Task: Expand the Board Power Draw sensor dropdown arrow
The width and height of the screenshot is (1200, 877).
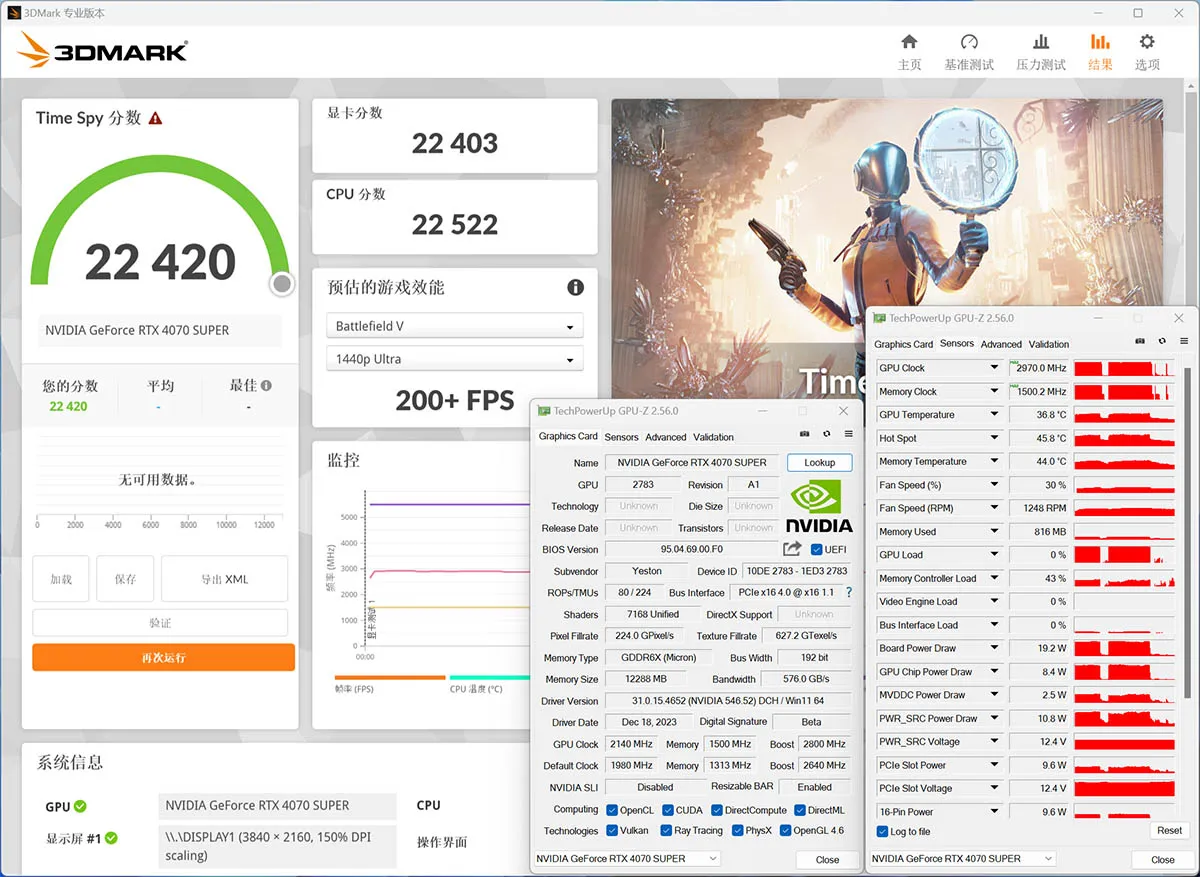Action: (994, 648)
